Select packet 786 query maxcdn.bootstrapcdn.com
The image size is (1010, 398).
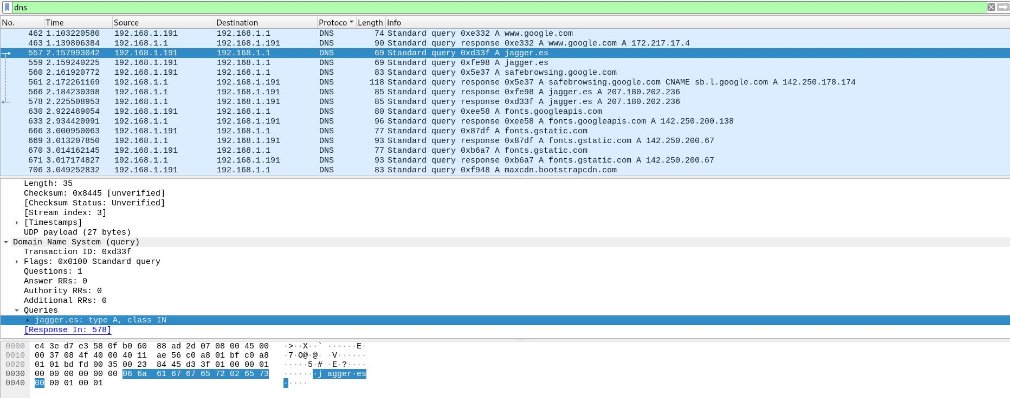[x=505, y=169]
